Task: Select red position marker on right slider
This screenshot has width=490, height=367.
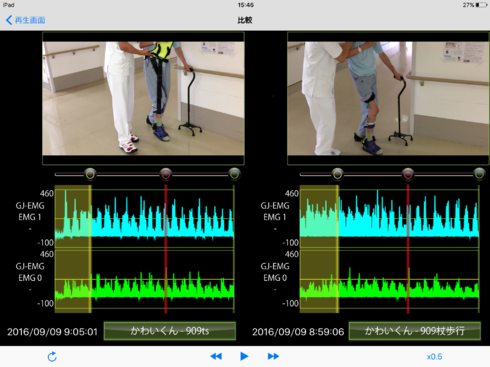Action: [x=408, y=174]
